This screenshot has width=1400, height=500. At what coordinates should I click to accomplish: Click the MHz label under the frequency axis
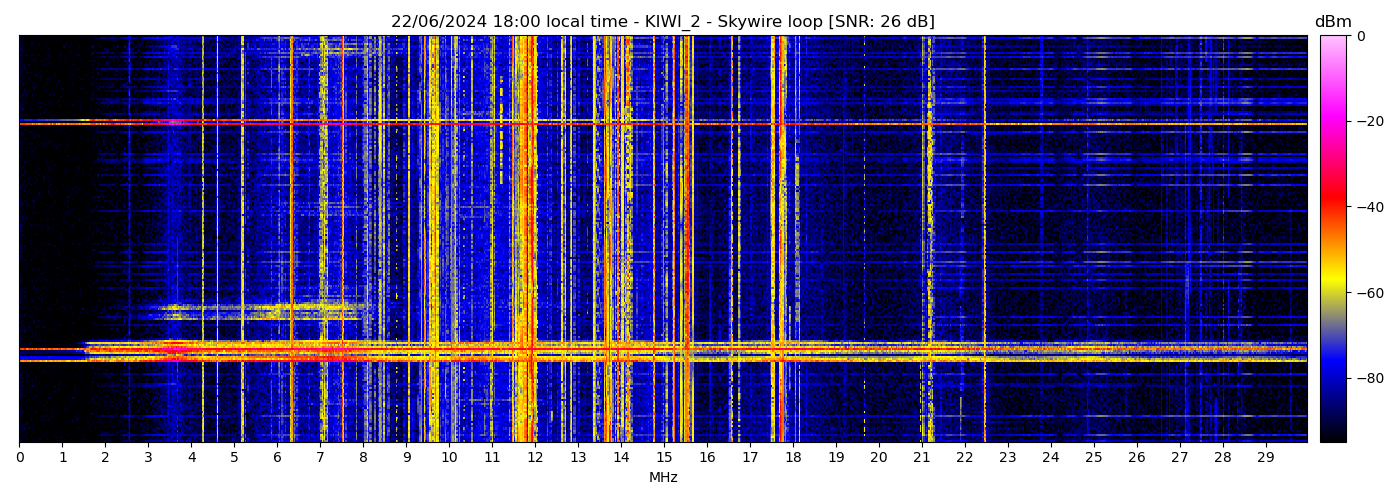click(x=663, y=478)
